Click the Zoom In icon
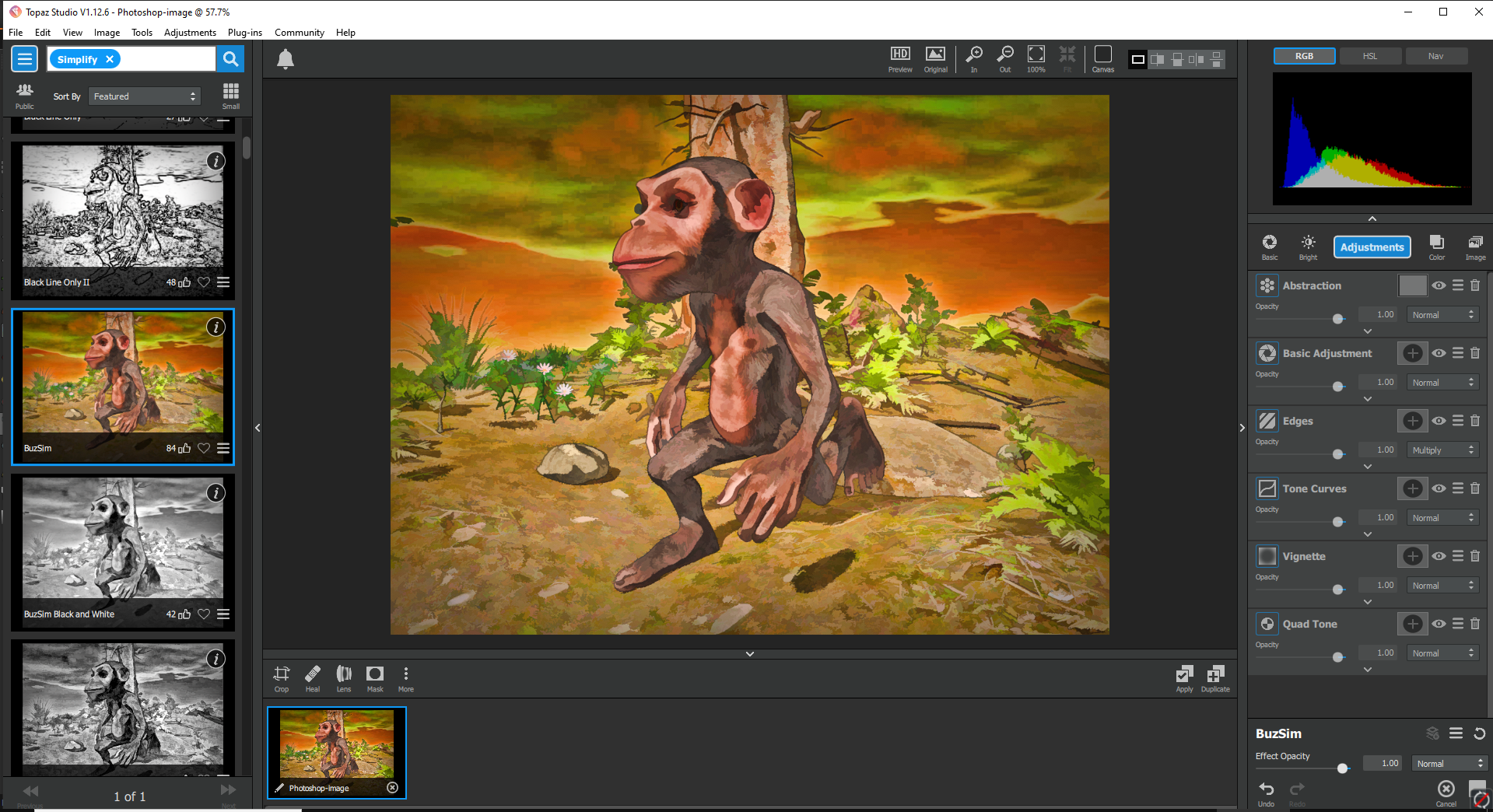The width and height of the screenshot is (1493, 812). pos(973,56)
